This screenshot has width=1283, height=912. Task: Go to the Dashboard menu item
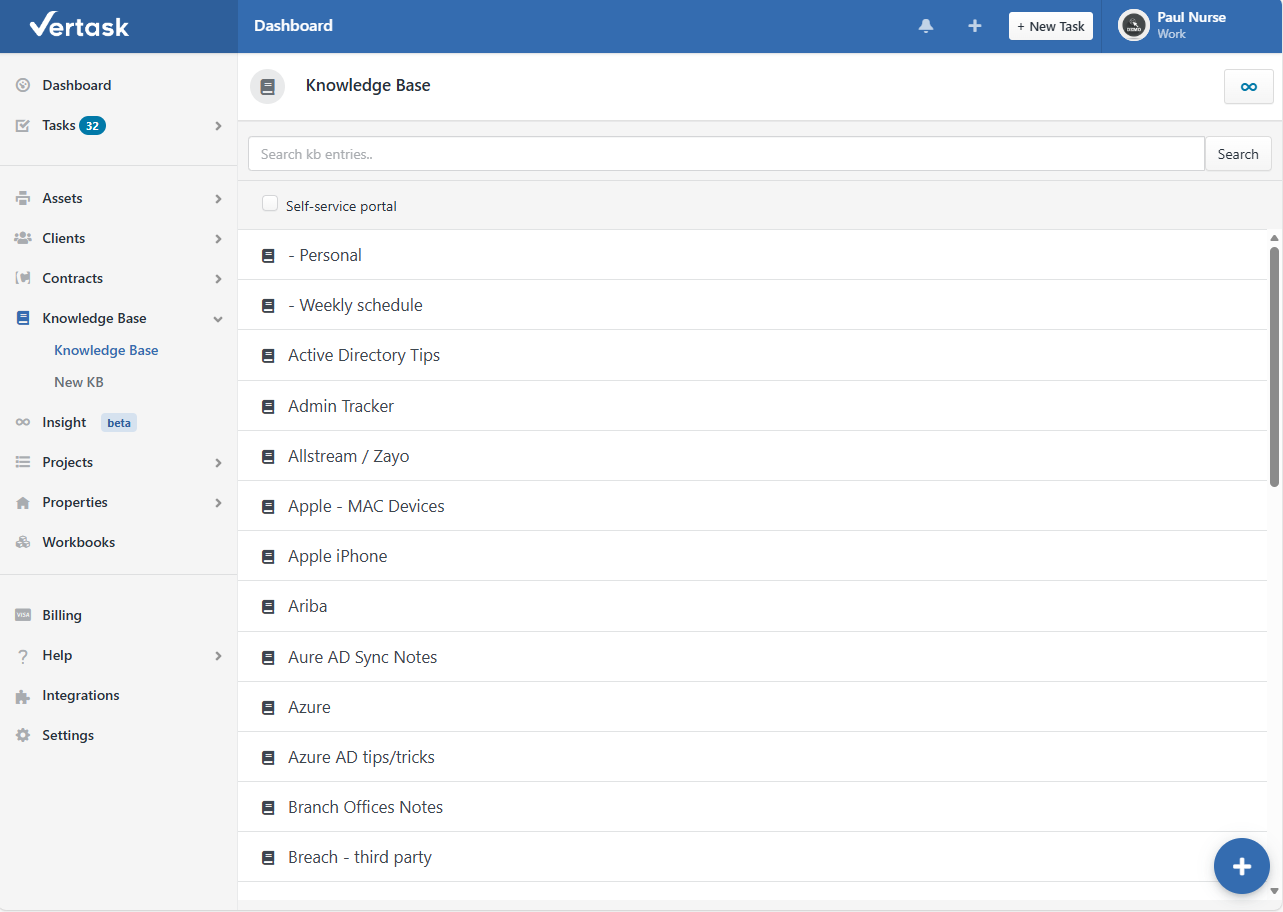(x=75, y=85)
